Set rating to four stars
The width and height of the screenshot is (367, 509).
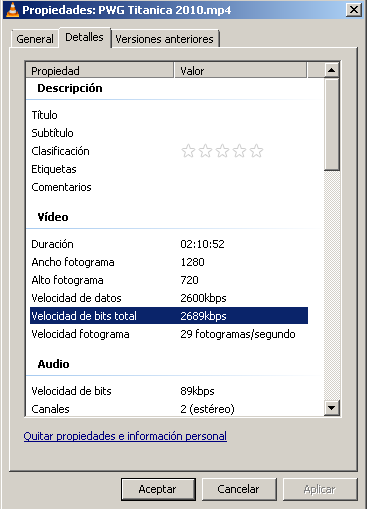(x=239, y=151)
